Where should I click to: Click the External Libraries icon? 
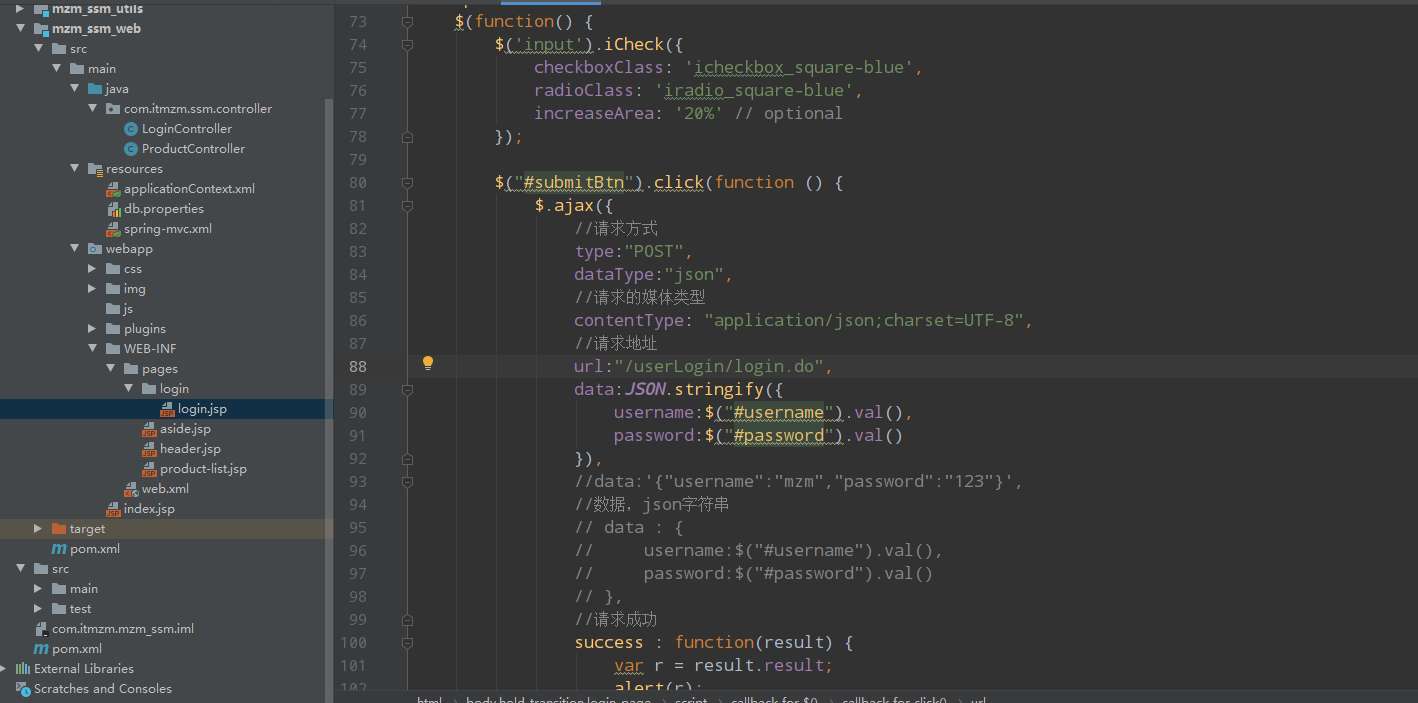(x=23, y=669)
